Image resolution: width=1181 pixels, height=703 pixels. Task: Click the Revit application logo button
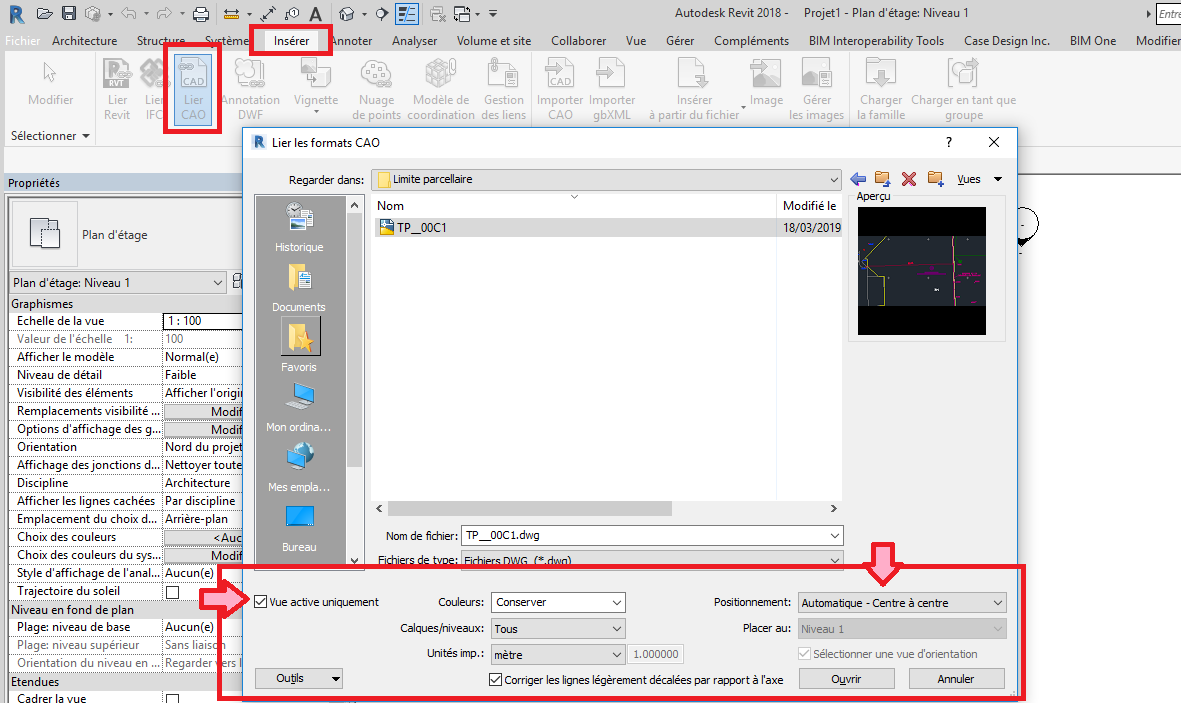[x=16, y=14]
